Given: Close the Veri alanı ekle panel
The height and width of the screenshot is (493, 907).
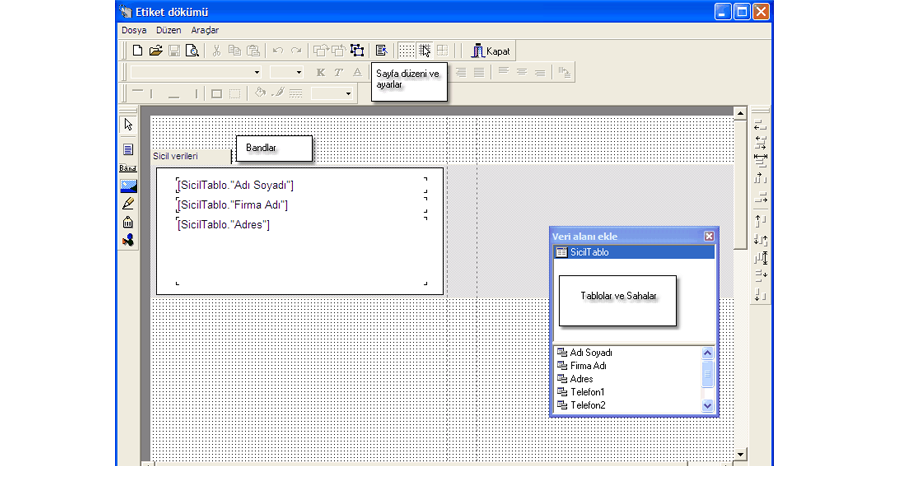Looking at the screenshot, I should (x=709, y=236).
